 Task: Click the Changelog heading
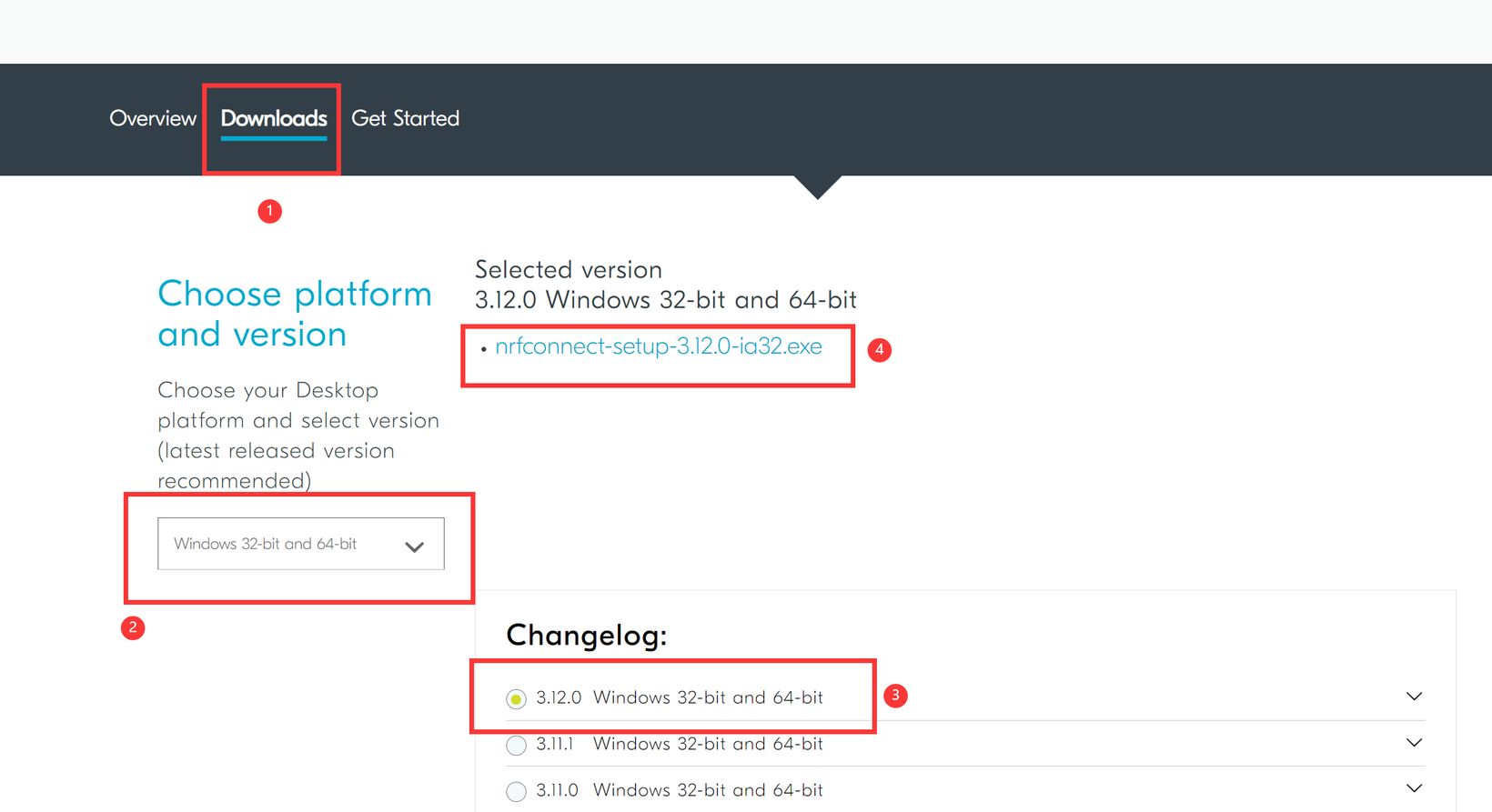point(586,635)
